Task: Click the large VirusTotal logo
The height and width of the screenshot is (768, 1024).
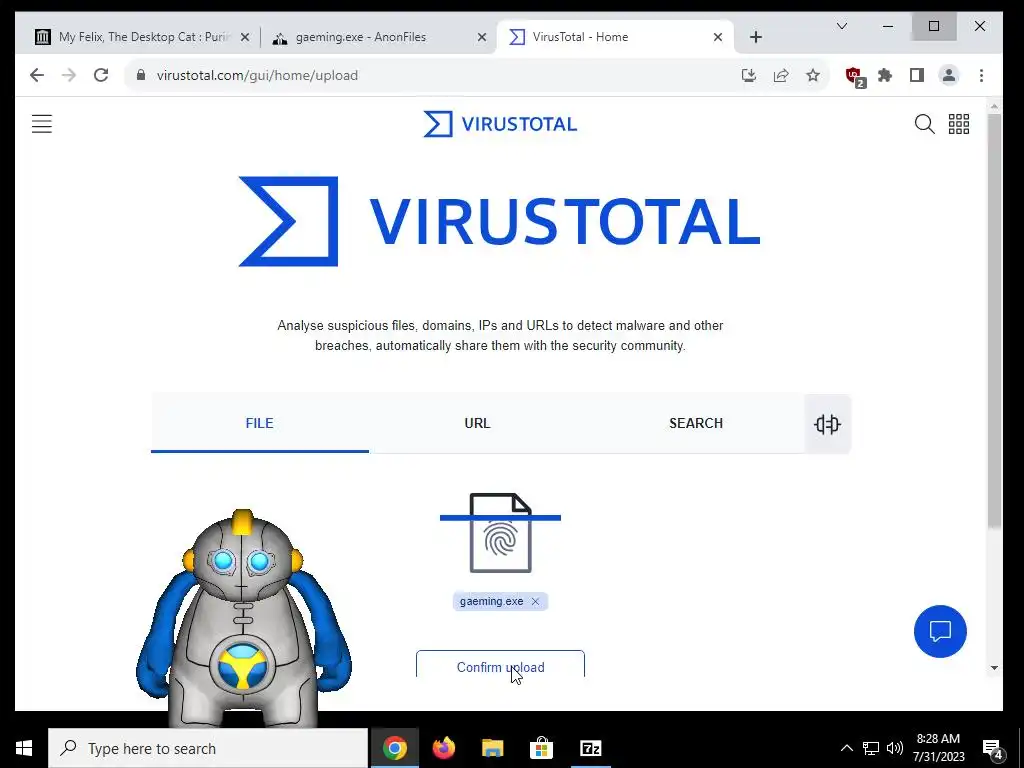Action: pyautogui.click(x=500, y=221)
